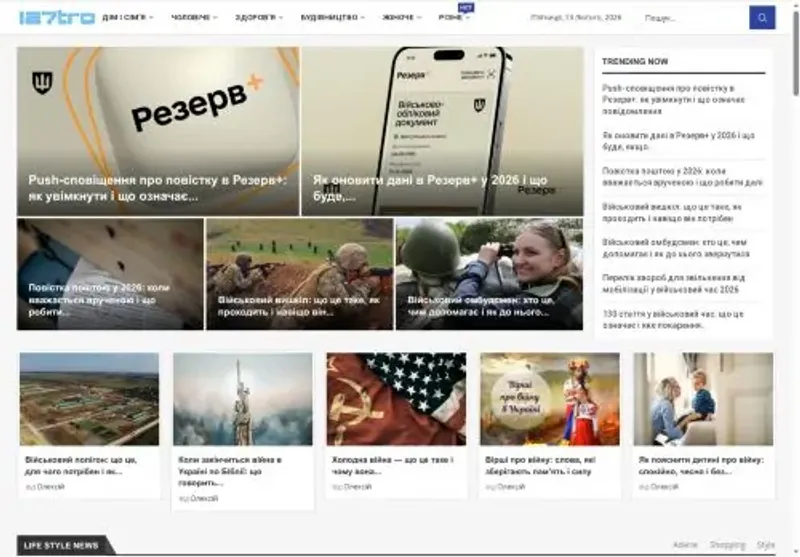The image size is (800, 557).
Task: Expand the Жіноче navigation menu
Action: click(x=402, y=18)
